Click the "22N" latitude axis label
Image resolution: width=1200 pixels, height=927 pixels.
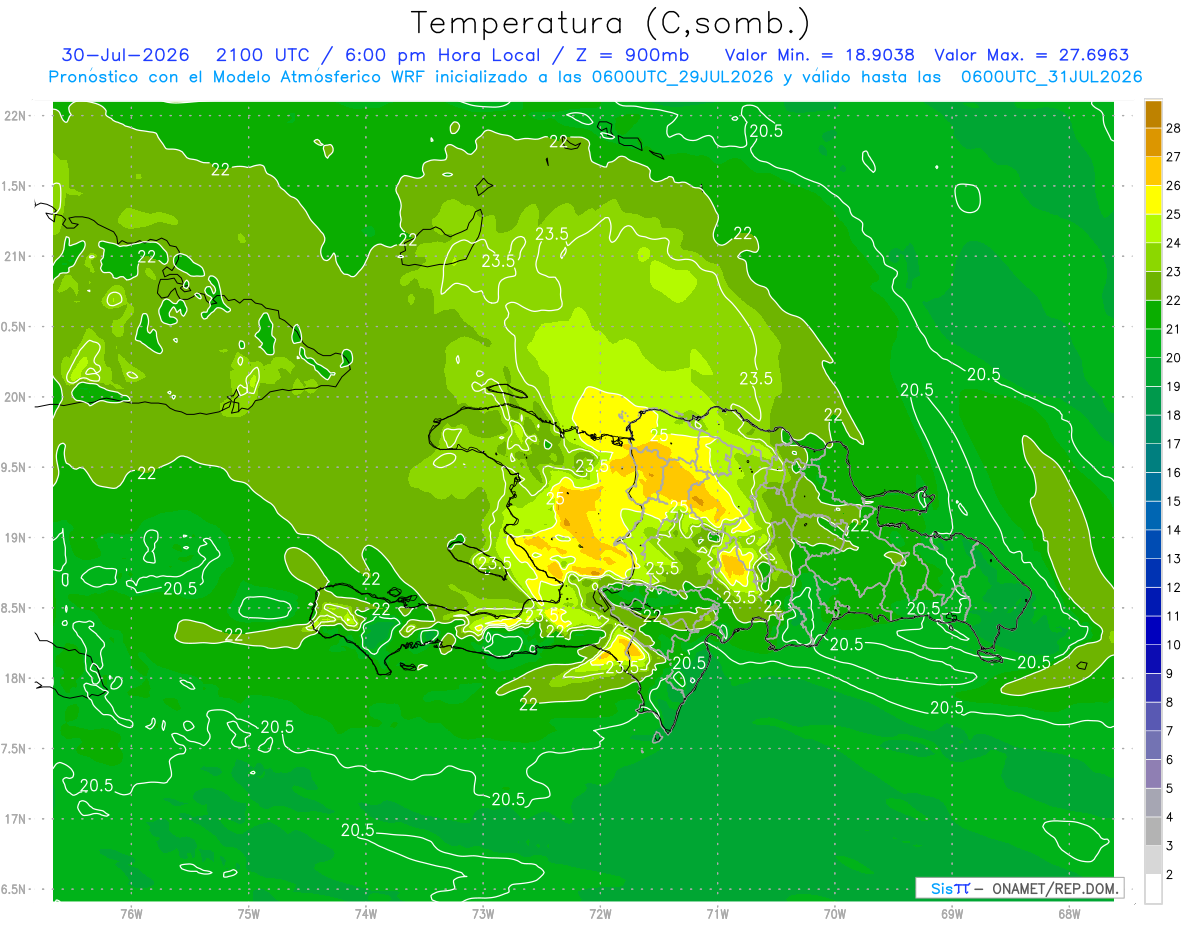(x=15, y=116)
